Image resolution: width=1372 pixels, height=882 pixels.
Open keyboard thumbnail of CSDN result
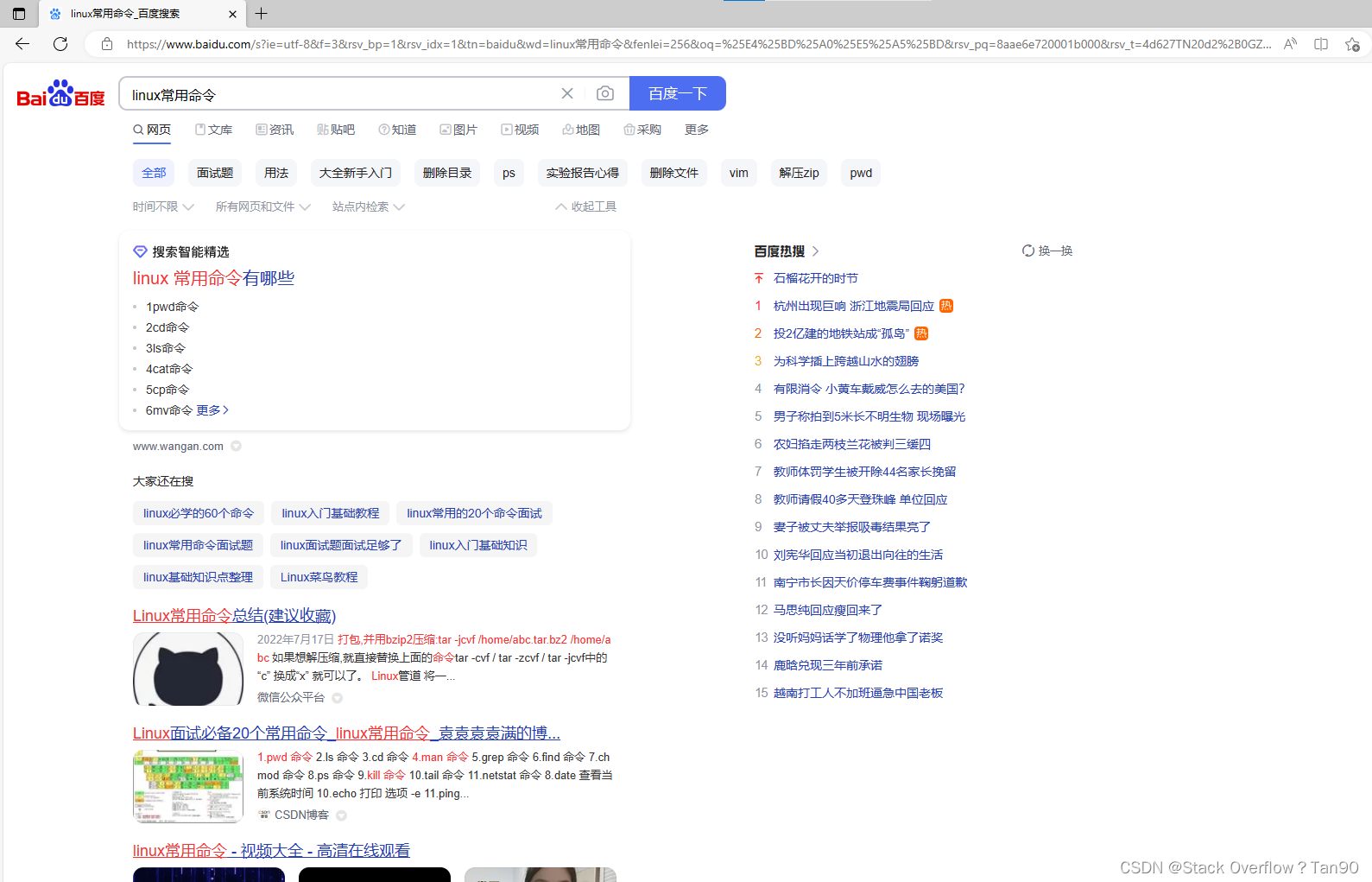point(188,786)
